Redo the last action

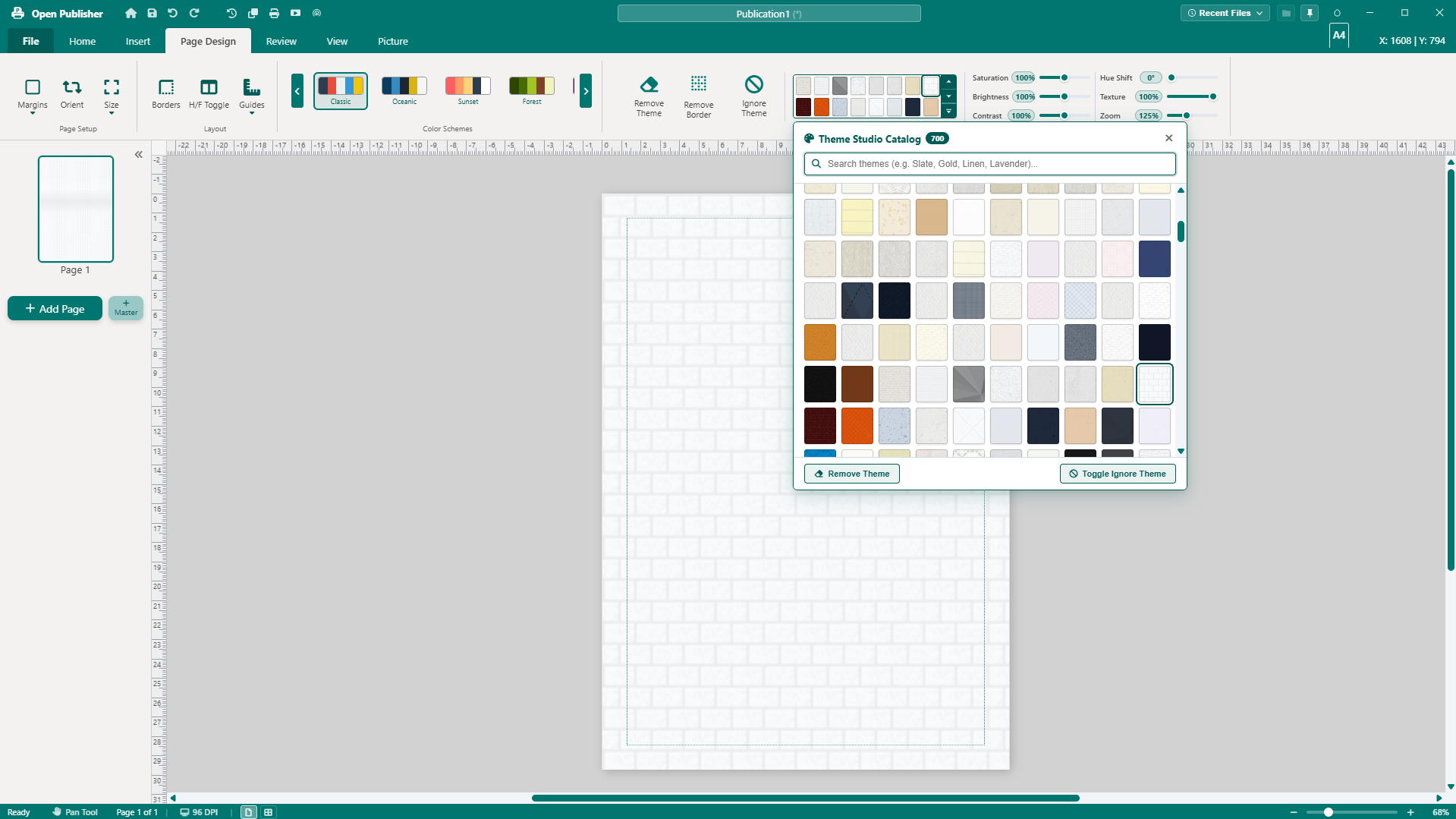click(x=194, y=13)
